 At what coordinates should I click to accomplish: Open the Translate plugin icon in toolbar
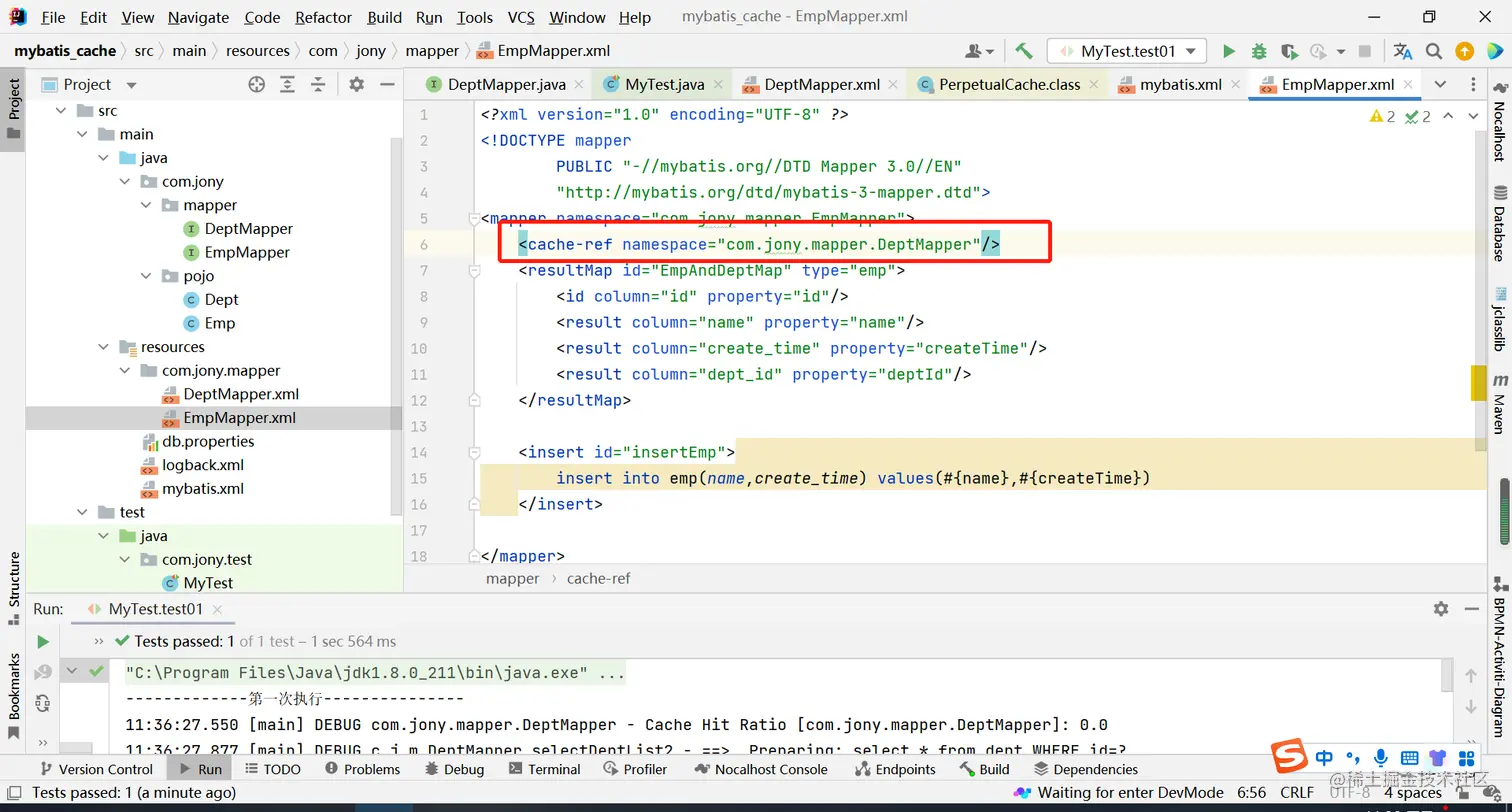(1403, 51)
